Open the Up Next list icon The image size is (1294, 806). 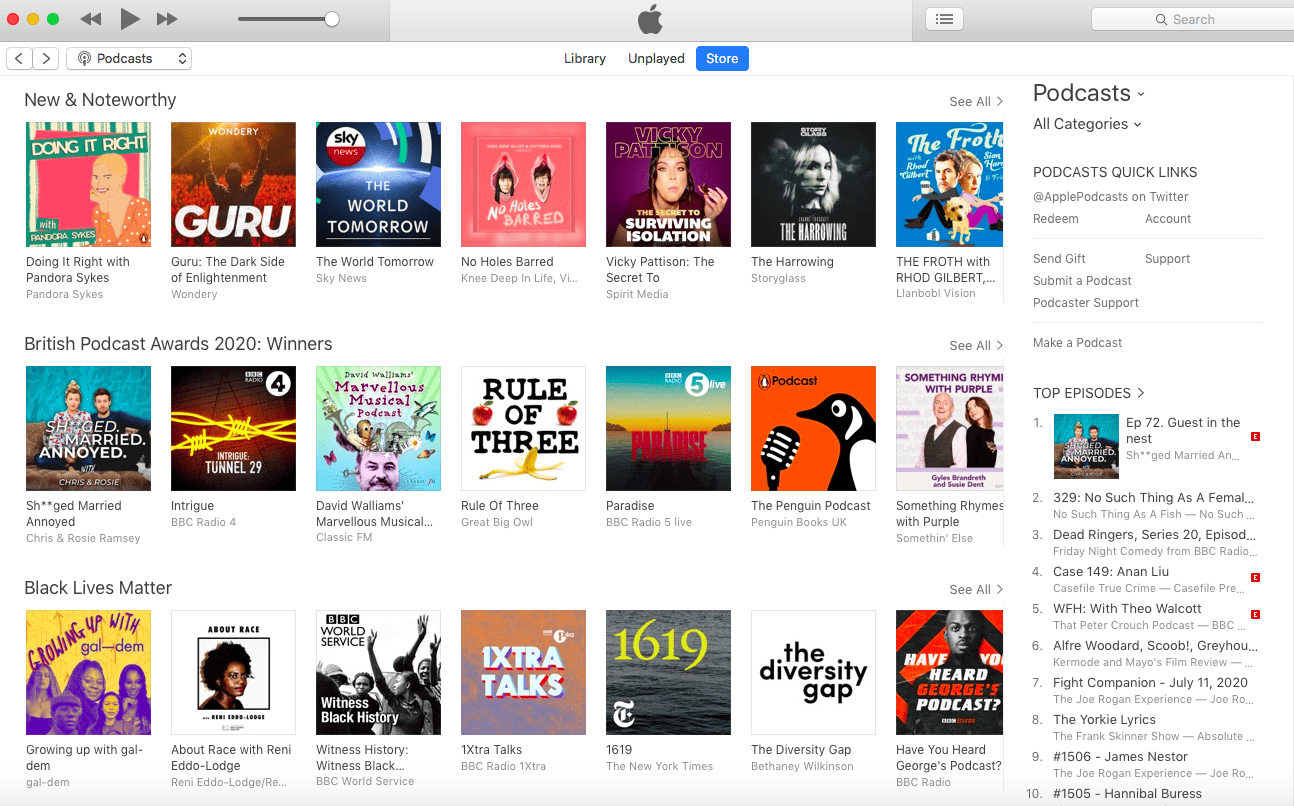click(944, 19)
